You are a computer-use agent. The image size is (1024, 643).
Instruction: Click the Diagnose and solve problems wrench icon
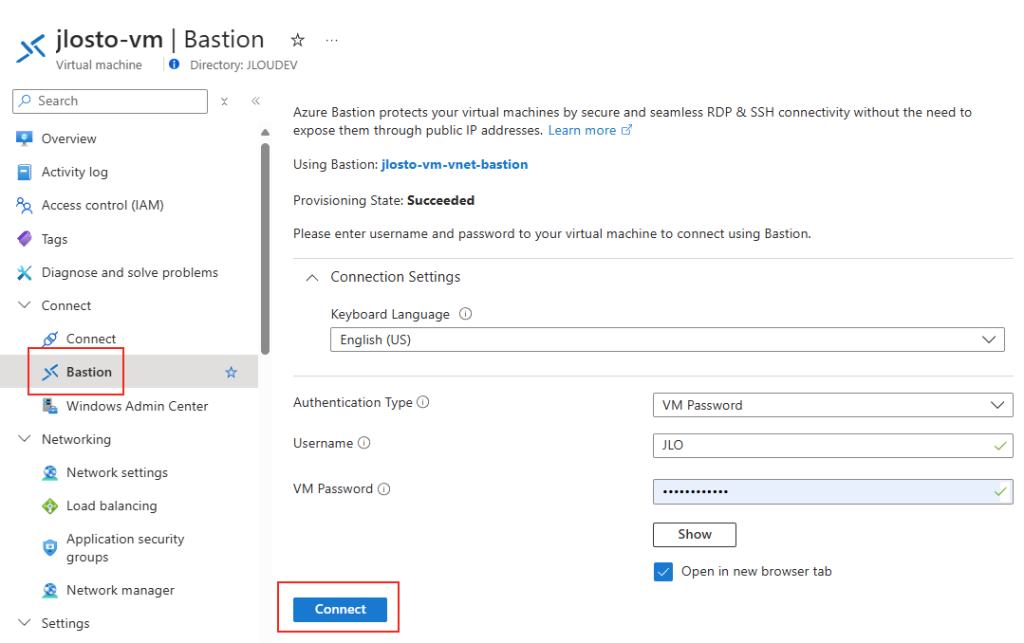[x=24, y=272]
